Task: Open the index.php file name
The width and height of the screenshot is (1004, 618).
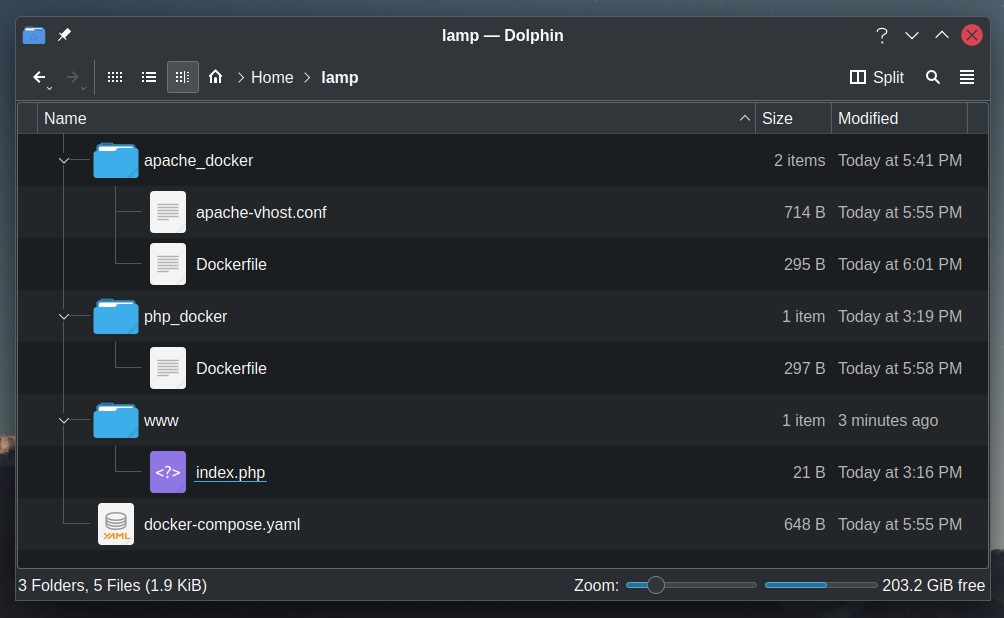Action: point(231,473)
